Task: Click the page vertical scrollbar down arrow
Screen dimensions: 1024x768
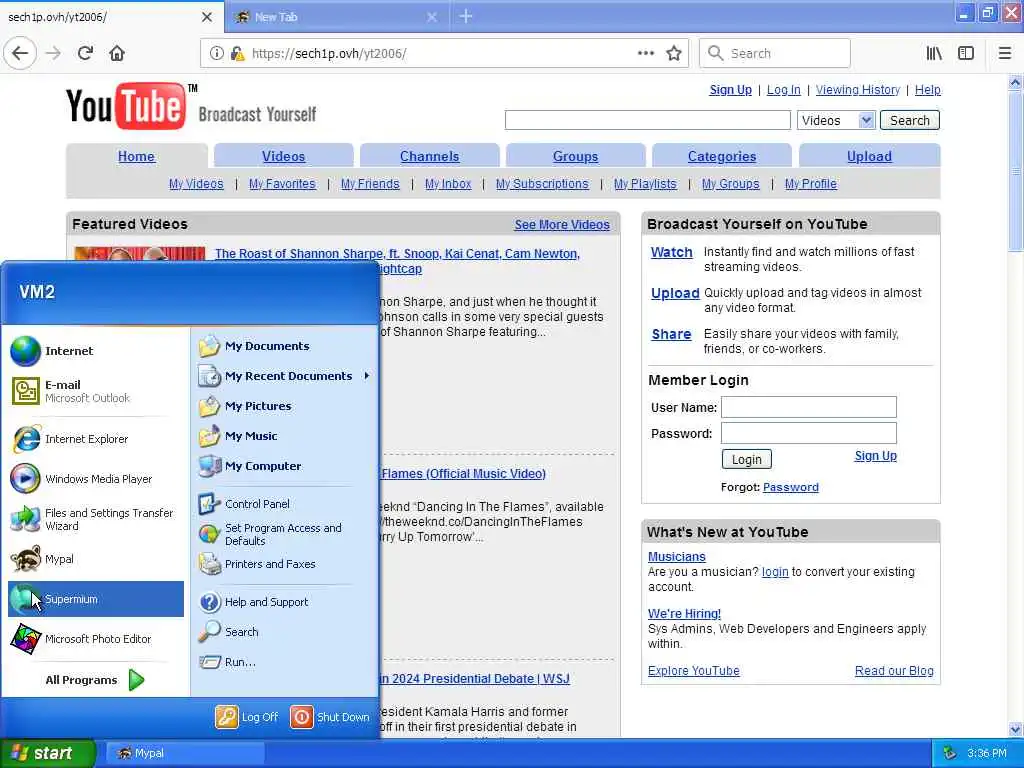Action: [1015, 729]
